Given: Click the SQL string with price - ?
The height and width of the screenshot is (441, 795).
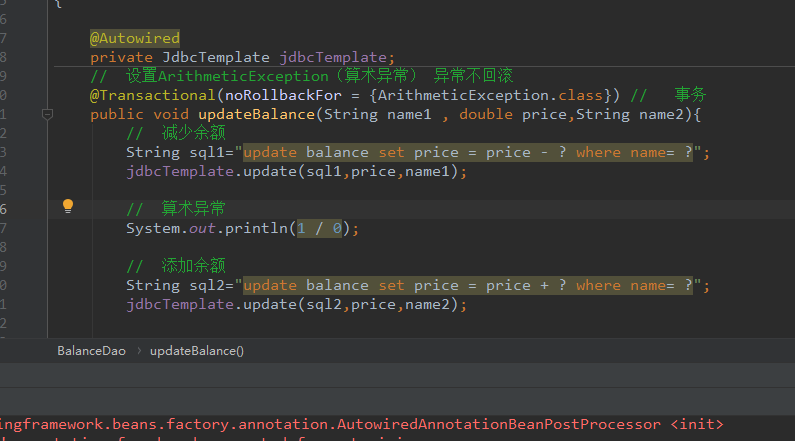Looking at the screenshot, I should pos(468,153).
